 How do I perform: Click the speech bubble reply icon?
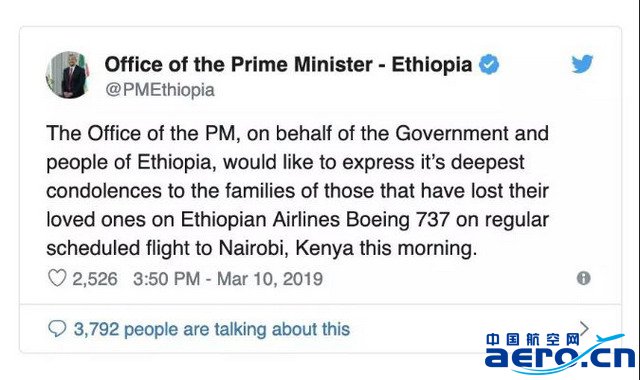tap(57, 329)
